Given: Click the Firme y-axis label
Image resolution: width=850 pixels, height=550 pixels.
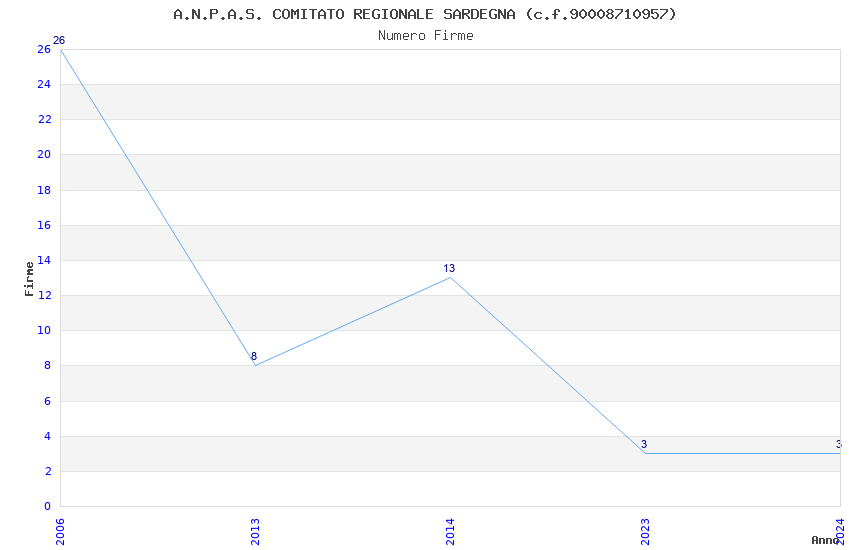Looking at the screenshot, I should [29, 279].
